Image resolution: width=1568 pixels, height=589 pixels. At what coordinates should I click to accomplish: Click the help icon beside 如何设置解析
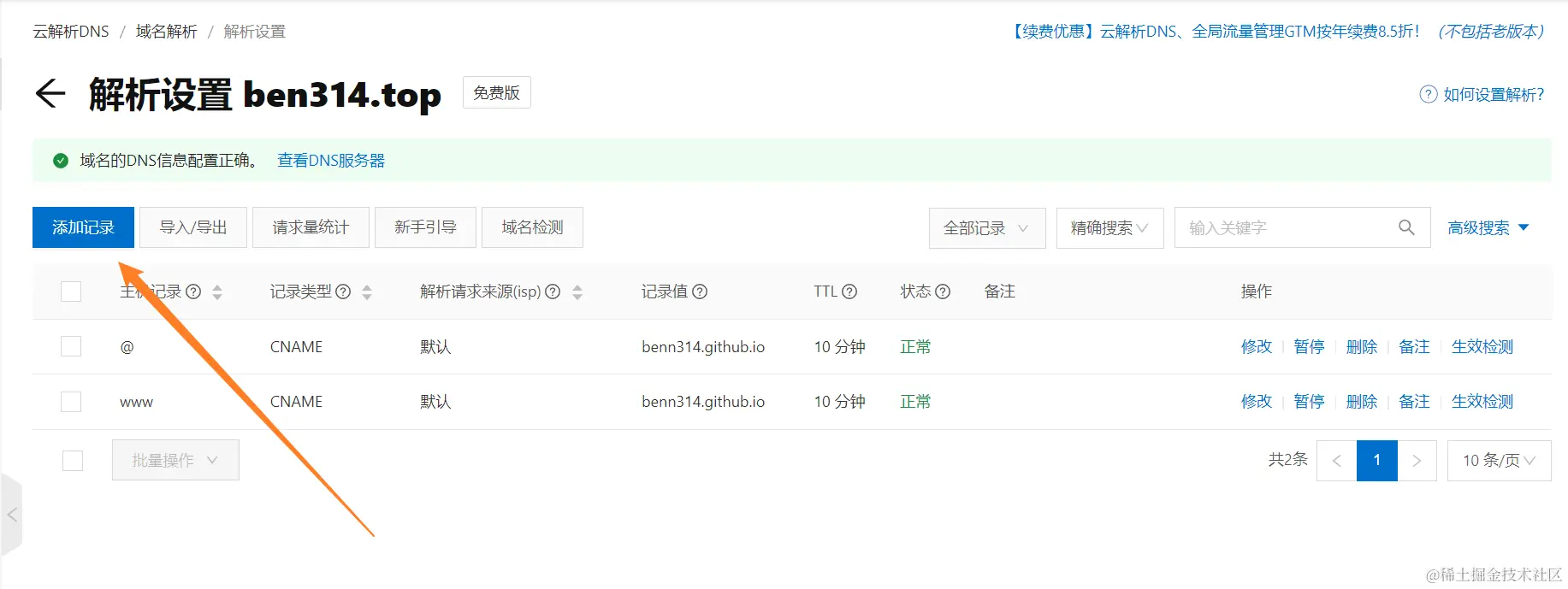coord(1428,94)
